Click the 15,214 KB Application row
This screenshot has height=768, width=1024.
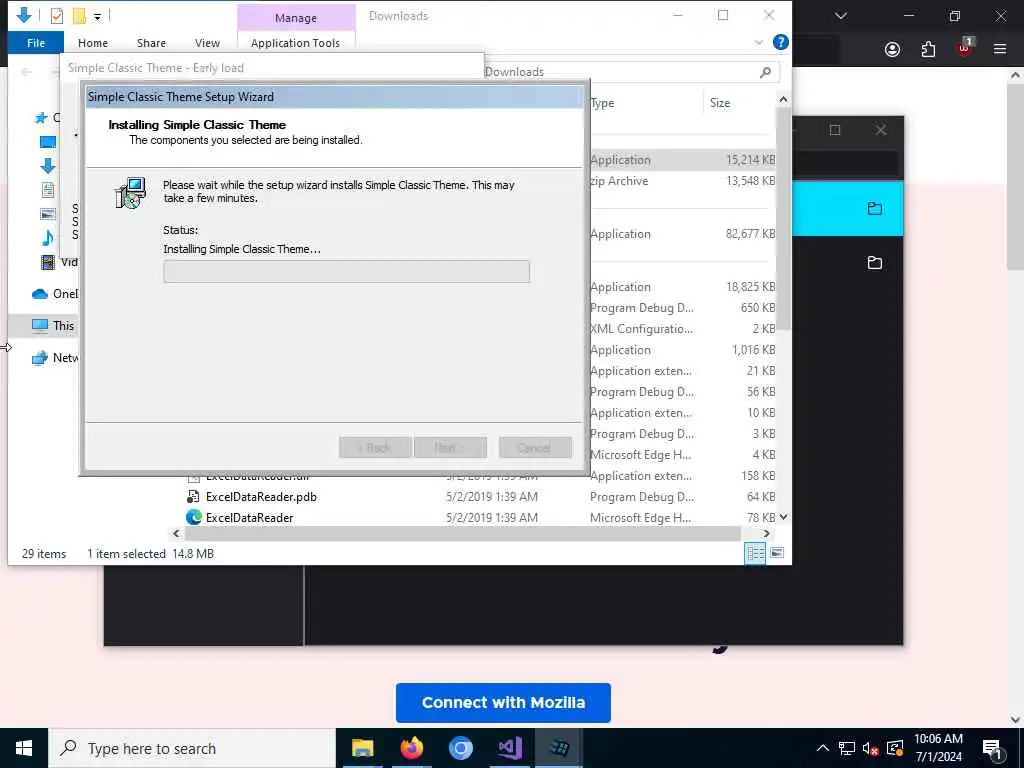click(x=682, y=160)
